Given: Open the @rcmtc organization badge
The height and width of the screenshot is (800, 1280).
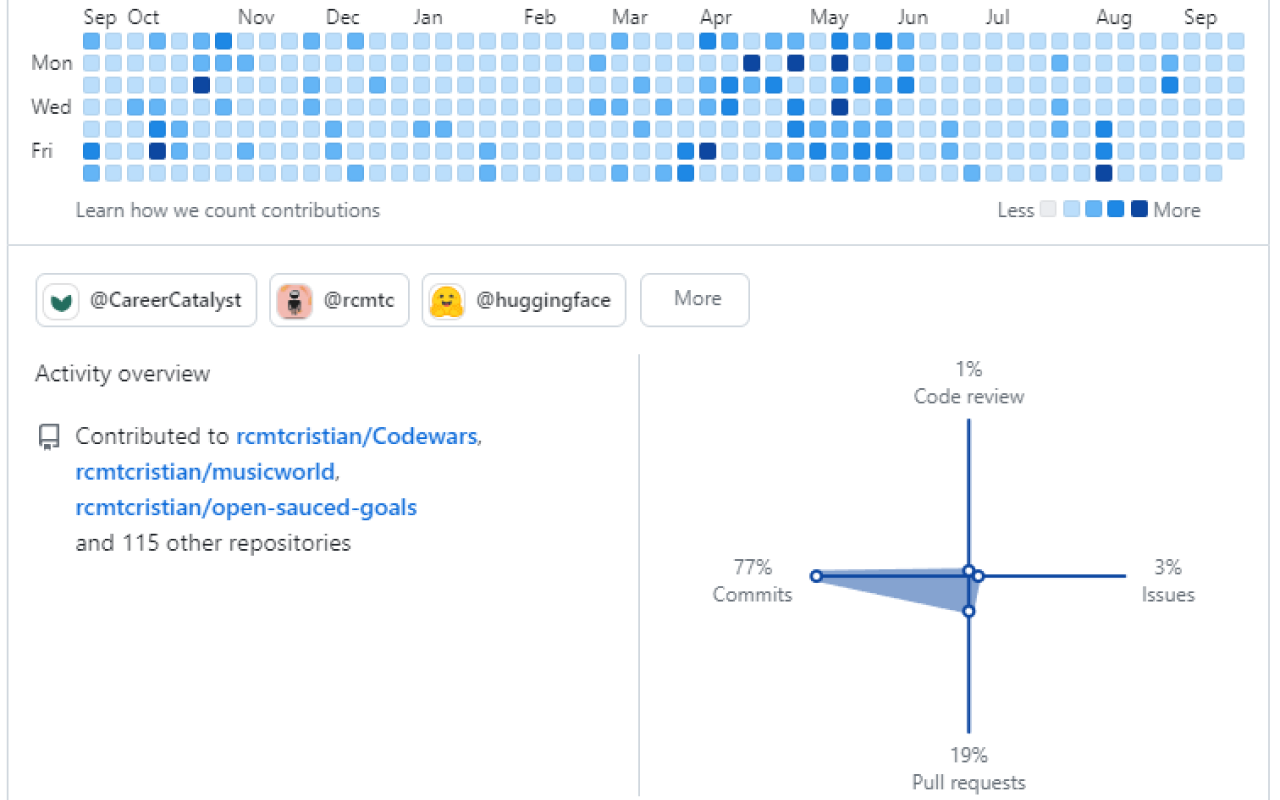Looking at the screenshot, I should [337, 300].
